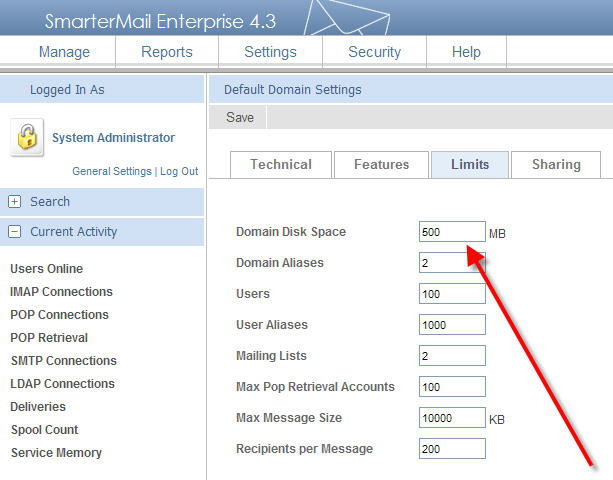Click Recipients per Message field

452,449
